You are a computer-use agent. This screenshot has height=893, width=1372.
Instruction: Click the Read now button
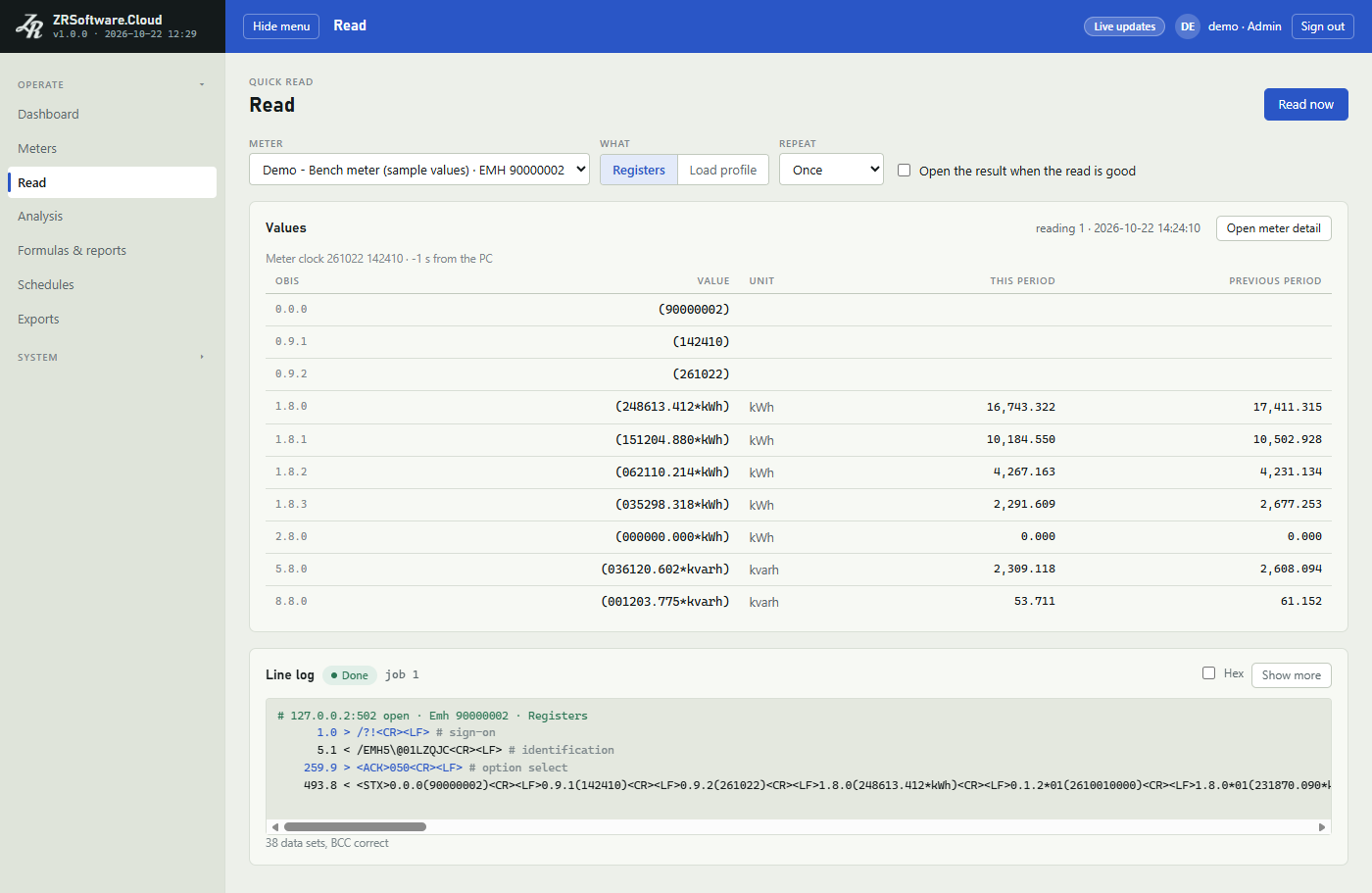coord(1306,105)
